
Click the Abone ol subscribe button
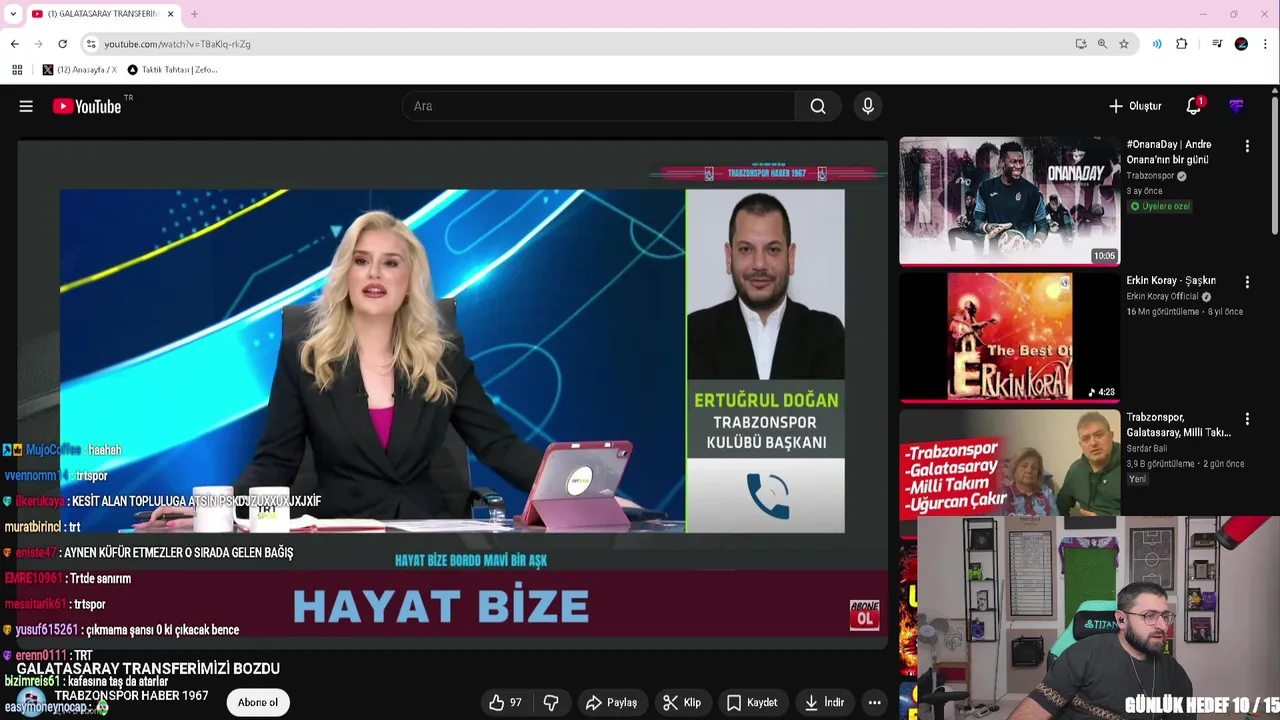coord(258,703)
